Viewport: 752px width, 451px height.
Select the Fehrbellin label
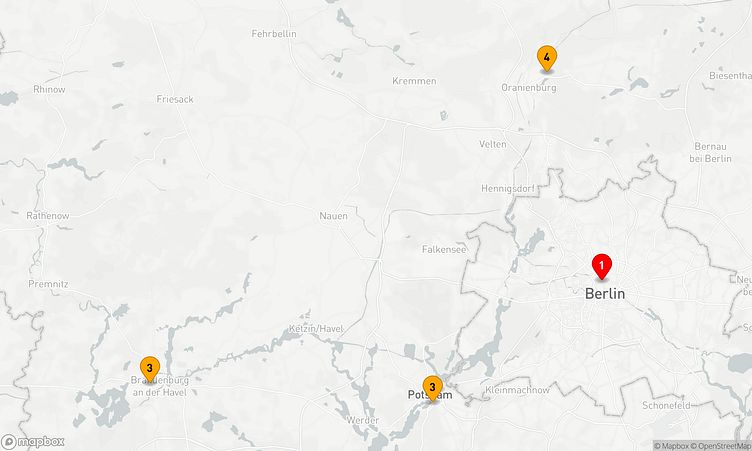click(274, 34)
